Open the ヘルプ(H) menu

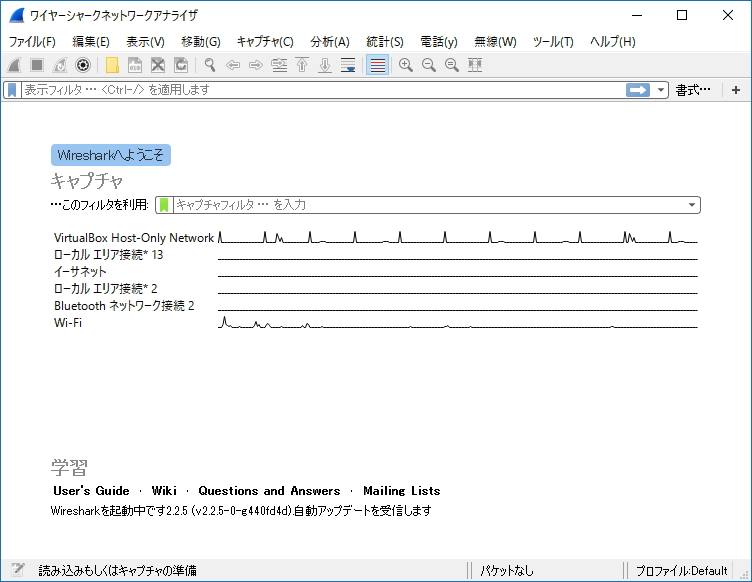coord(612,42)
